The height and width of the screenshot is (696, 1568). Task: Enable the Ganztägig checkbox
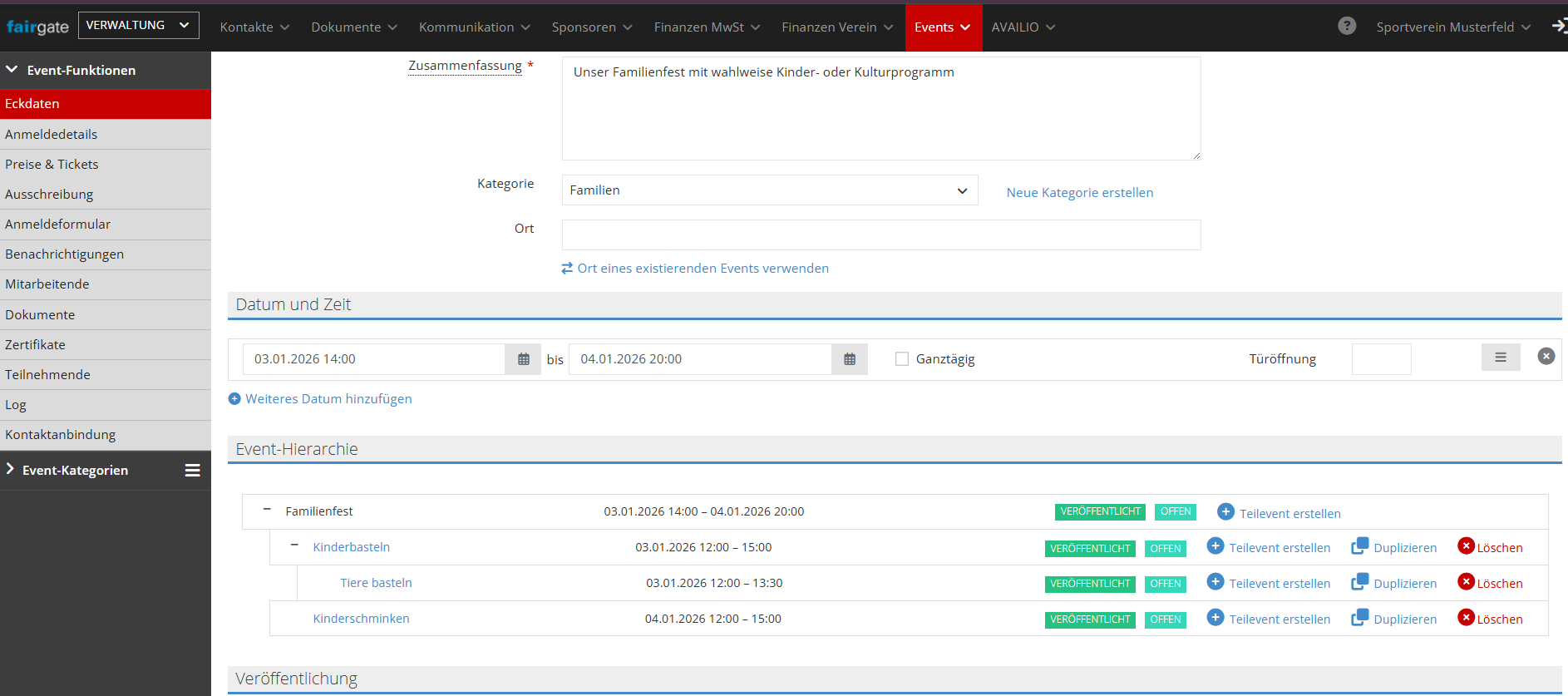pos(902,359)
